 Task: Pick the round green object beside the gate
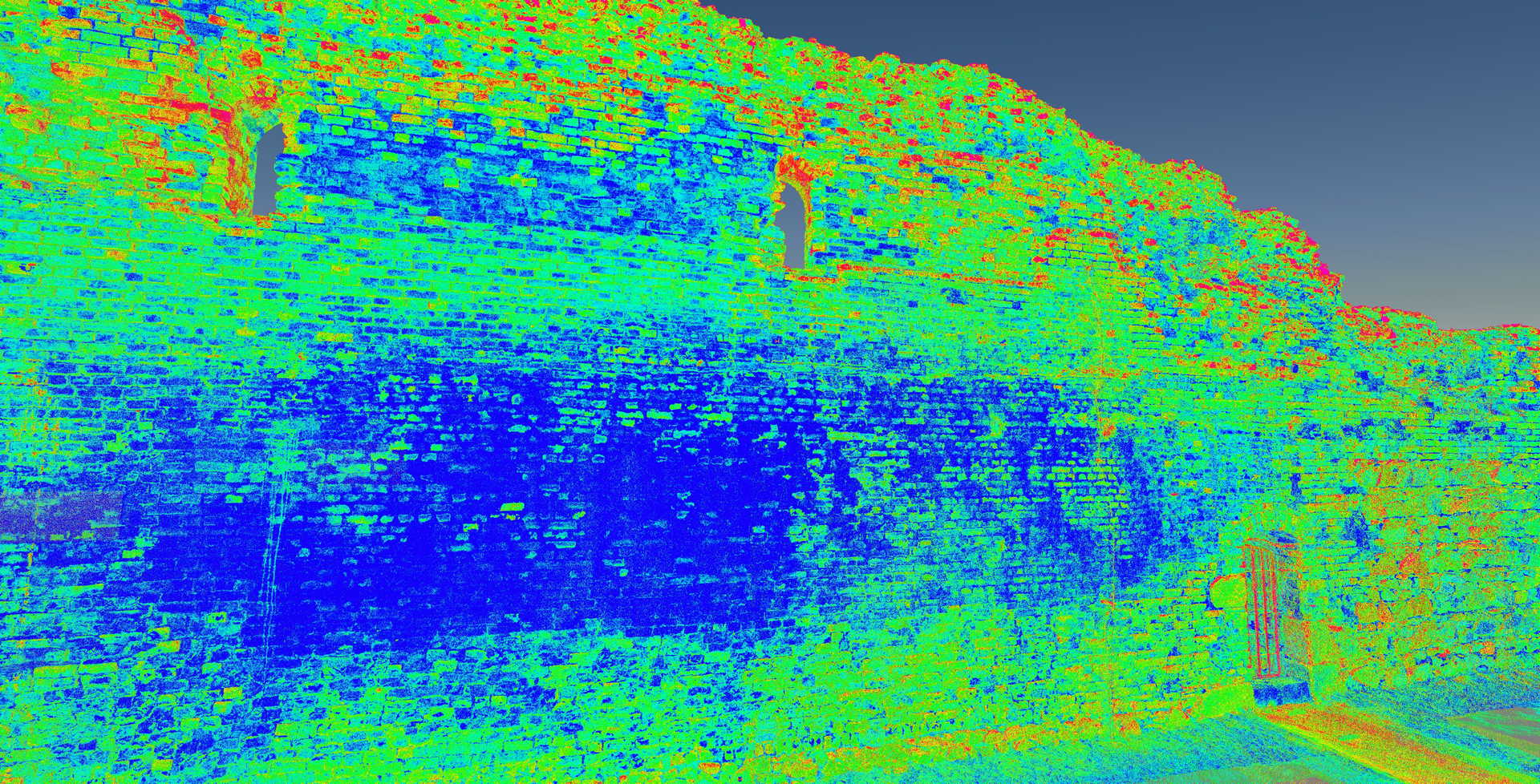click(1226, 594)
